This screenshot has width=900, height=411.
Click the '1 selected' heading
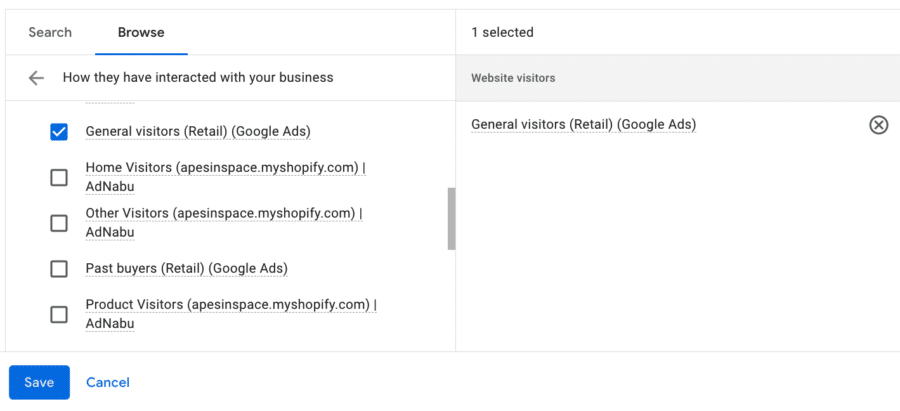(x=502, y=32)
